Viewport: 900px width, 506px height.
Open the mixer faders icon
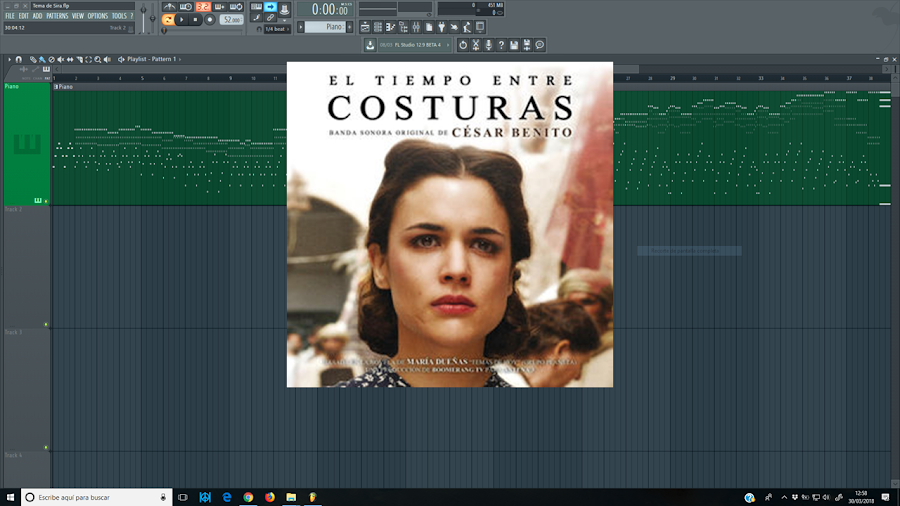click(416, 27)
